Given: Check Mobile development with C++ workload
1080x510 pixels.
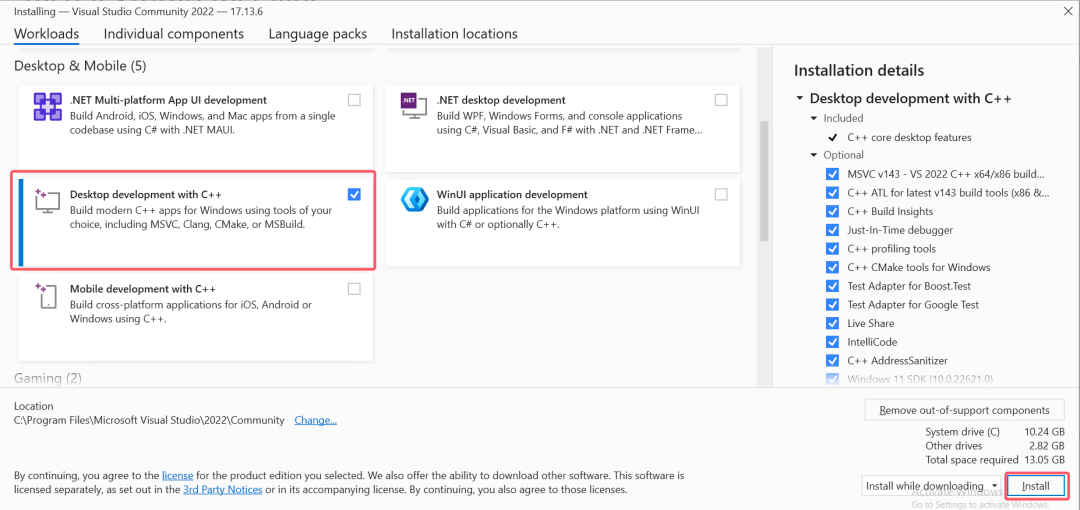Looking at the screenshot, I should click(354, 289).
